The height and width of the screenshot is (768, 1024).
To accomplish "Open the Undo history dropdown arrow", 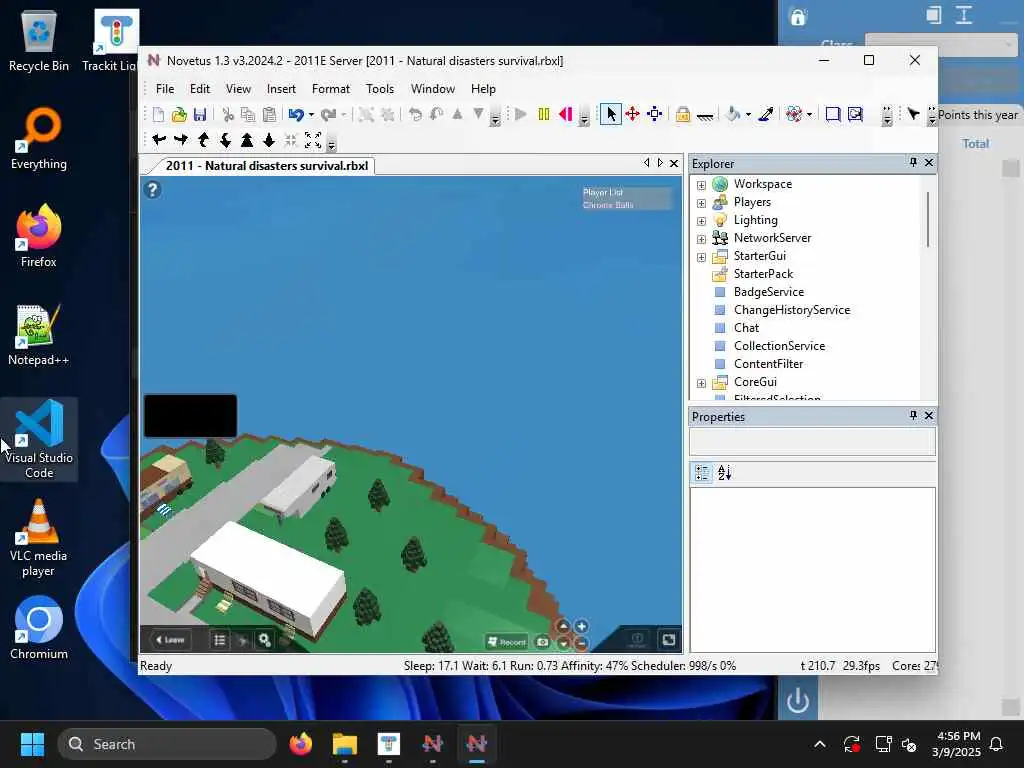I will 311,115.
